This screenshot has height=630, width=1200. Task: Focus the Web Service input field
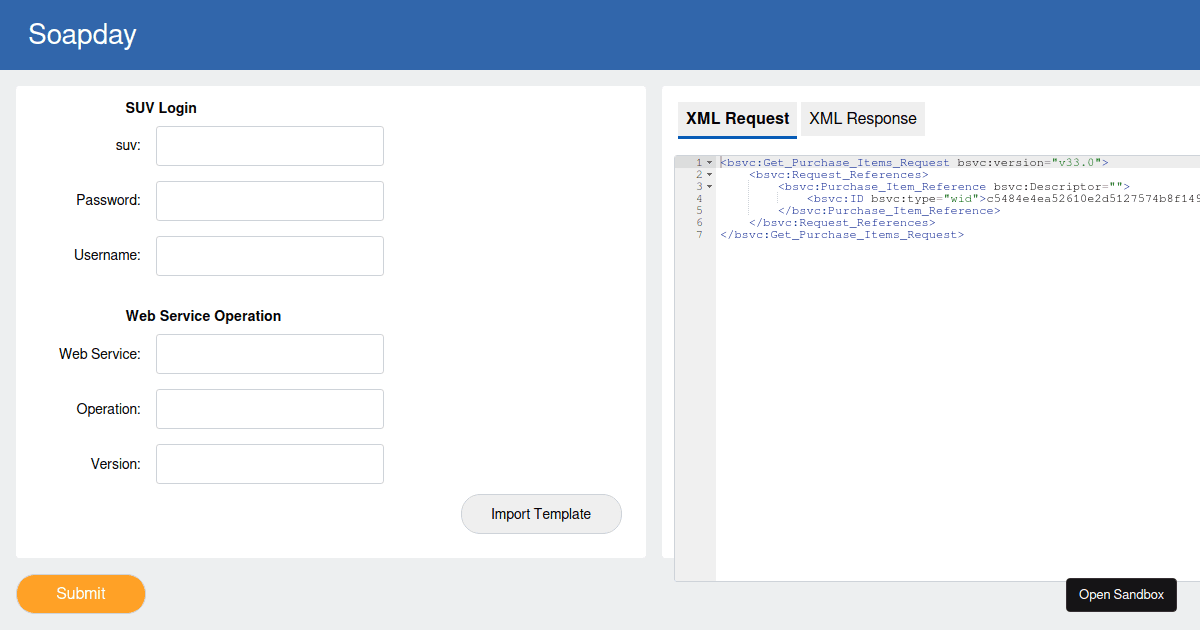(x=269, y=353)
